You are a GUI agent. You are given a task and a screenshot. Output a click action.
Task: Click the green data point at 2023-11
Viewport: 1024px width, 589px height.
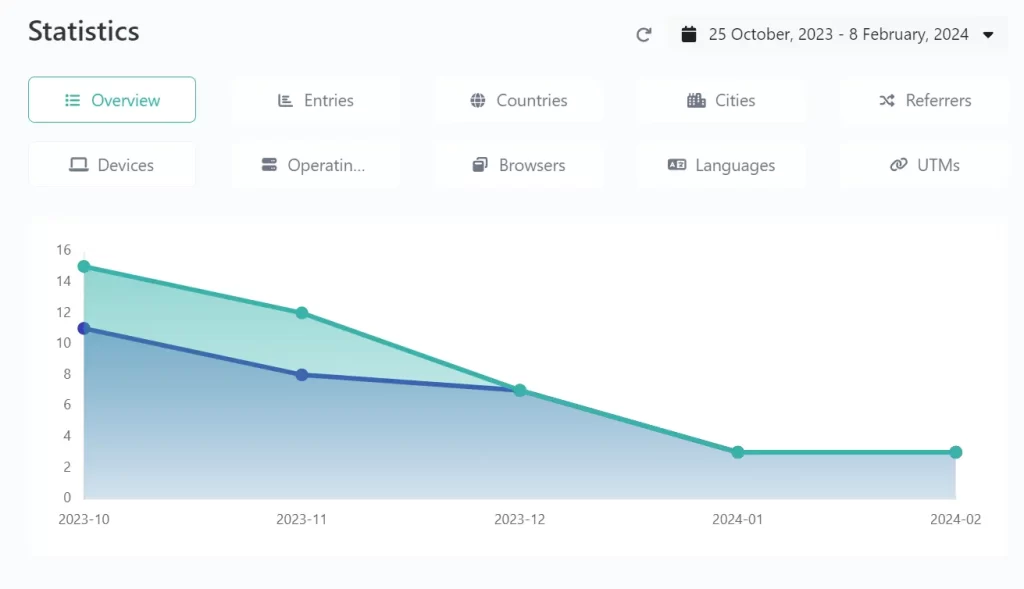pos(302,313)
